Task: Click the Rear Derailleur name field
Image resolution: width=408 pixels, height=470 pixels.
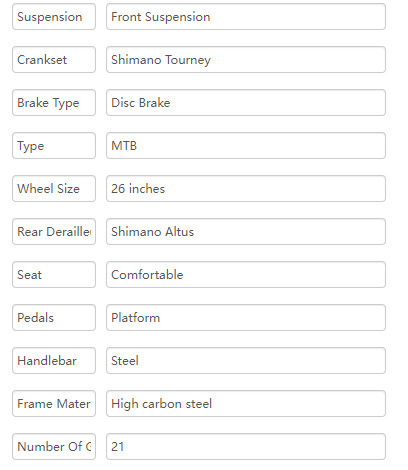Action: point(54,232)
